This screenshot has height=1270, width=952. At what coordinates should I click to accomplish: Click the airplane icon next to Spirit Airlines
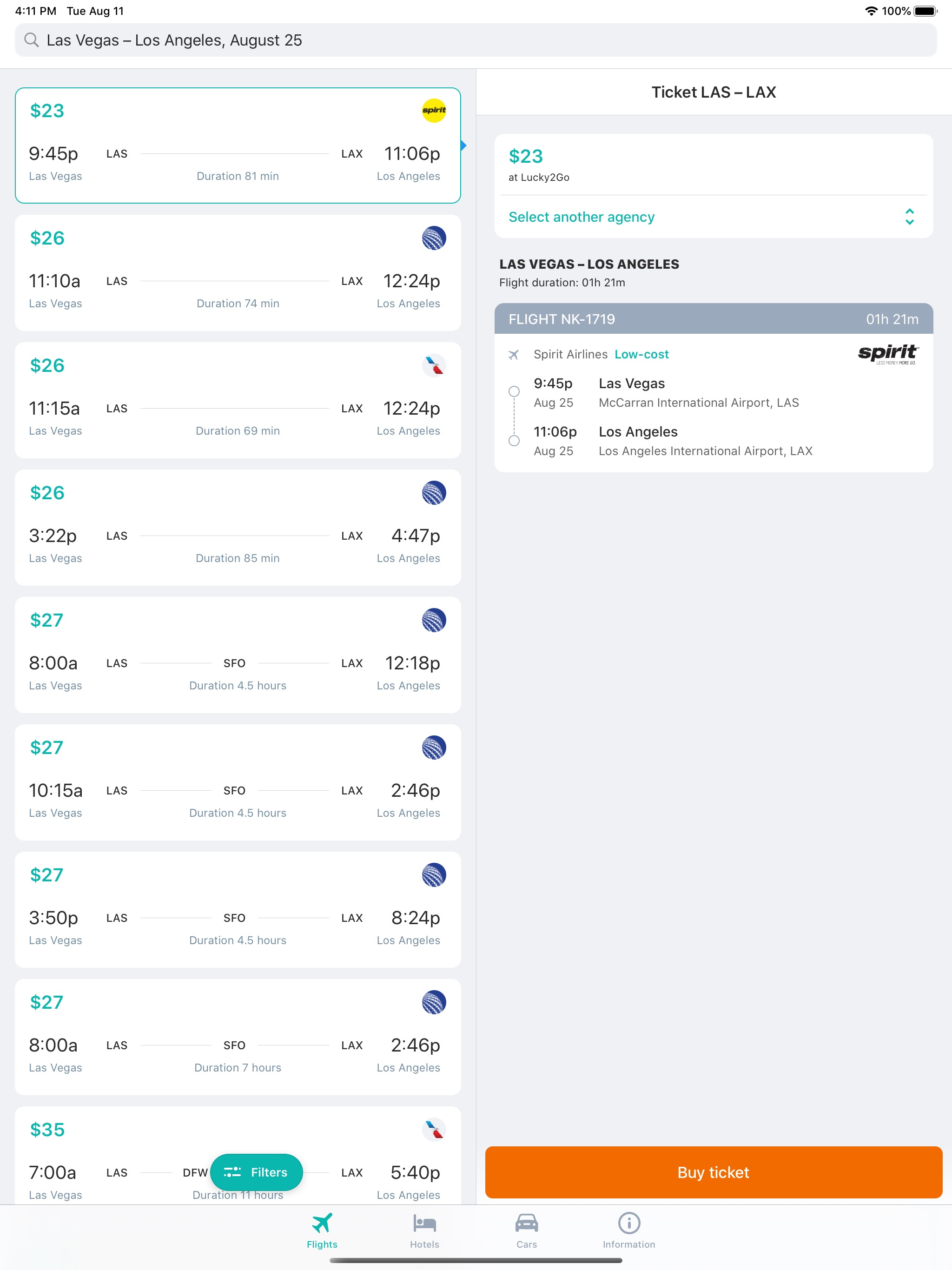[x=515, y=354]
